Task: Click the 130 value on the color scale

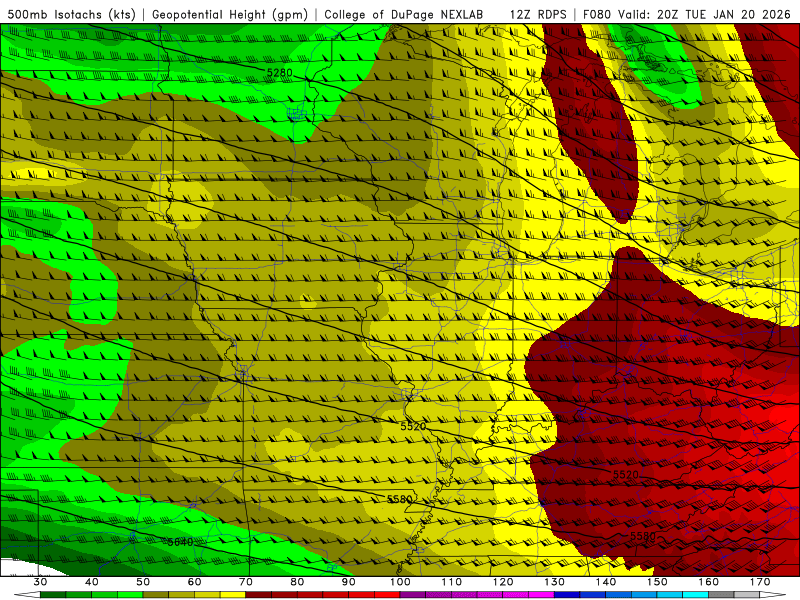Action: [554, 582]
